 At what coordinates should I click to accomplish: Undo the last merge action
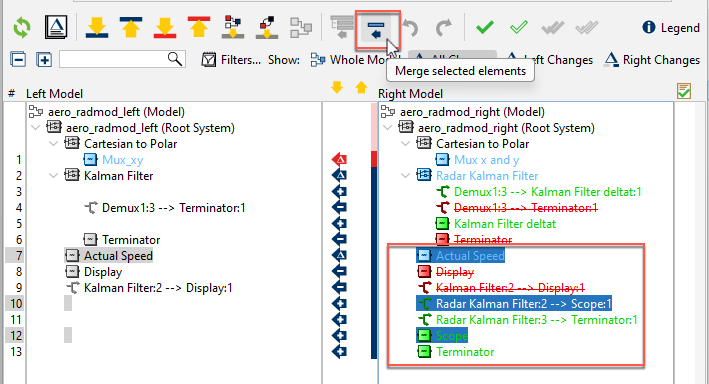(x=411, y=28)
